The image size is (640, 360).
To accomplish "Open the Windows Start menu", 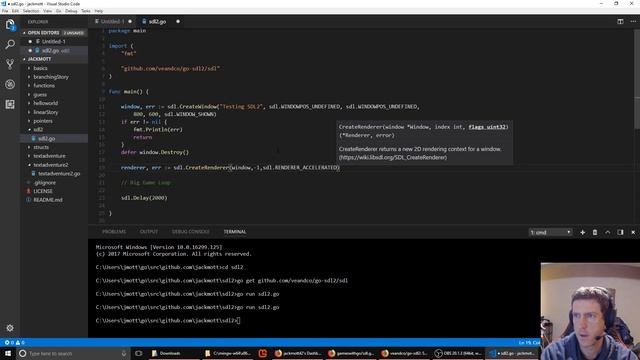I will click(x=8, y=353).
